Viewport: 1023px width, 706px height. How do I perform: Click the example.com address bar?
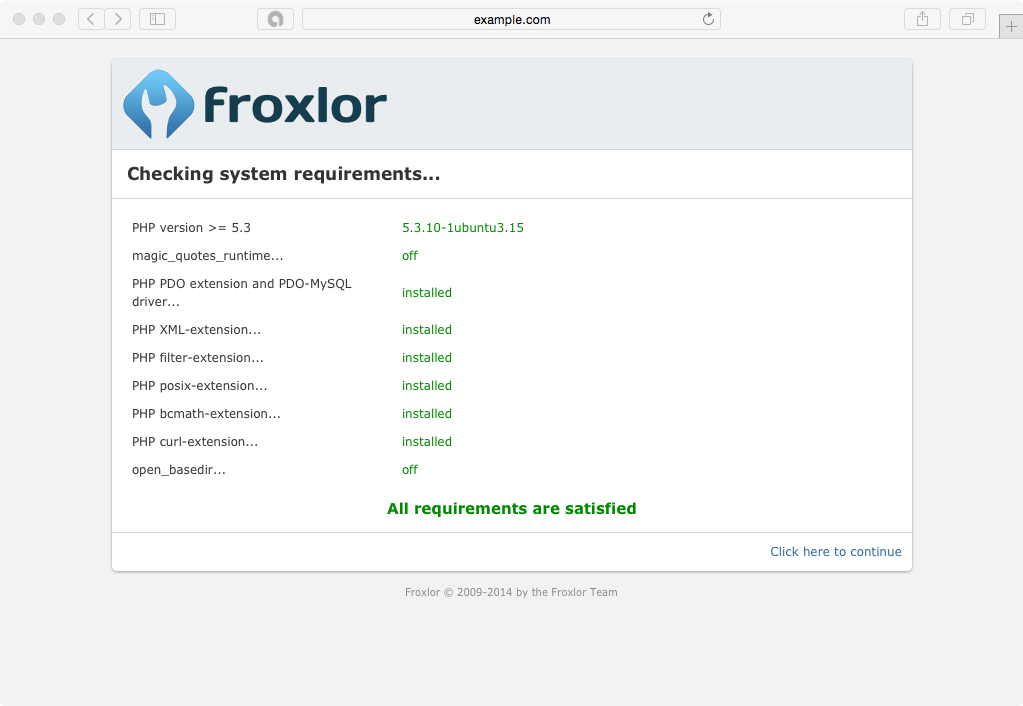click(512, 19)
